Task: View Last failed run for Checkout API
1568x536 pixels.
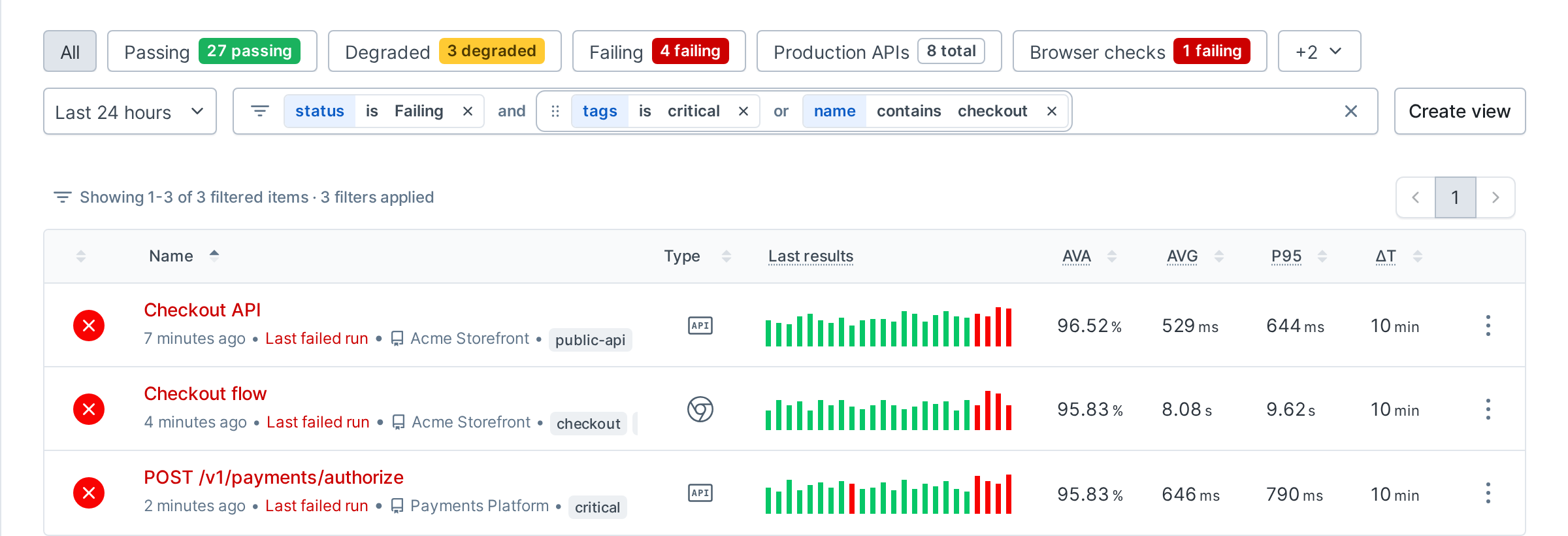Action: (x=317, y=339)
